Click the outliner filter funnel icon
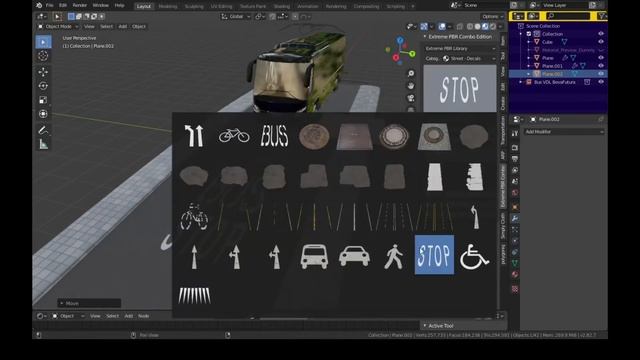Viewport: 640px width, 360px height. pyautogui.click(x=602, y=16)
